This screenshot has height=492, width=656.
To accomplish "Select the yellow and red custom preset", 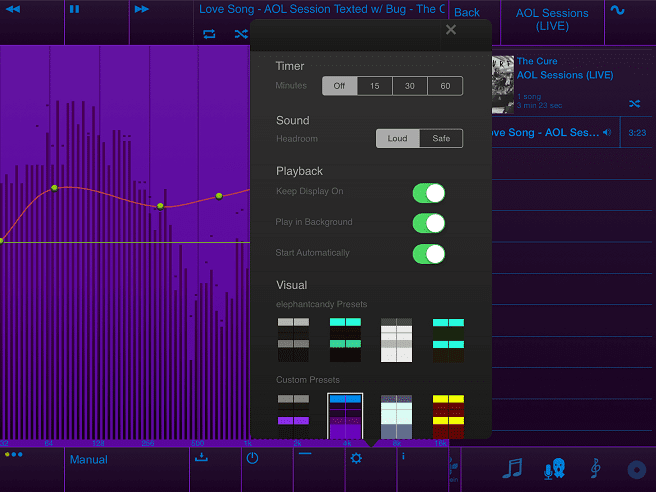I will pos(448,416).
